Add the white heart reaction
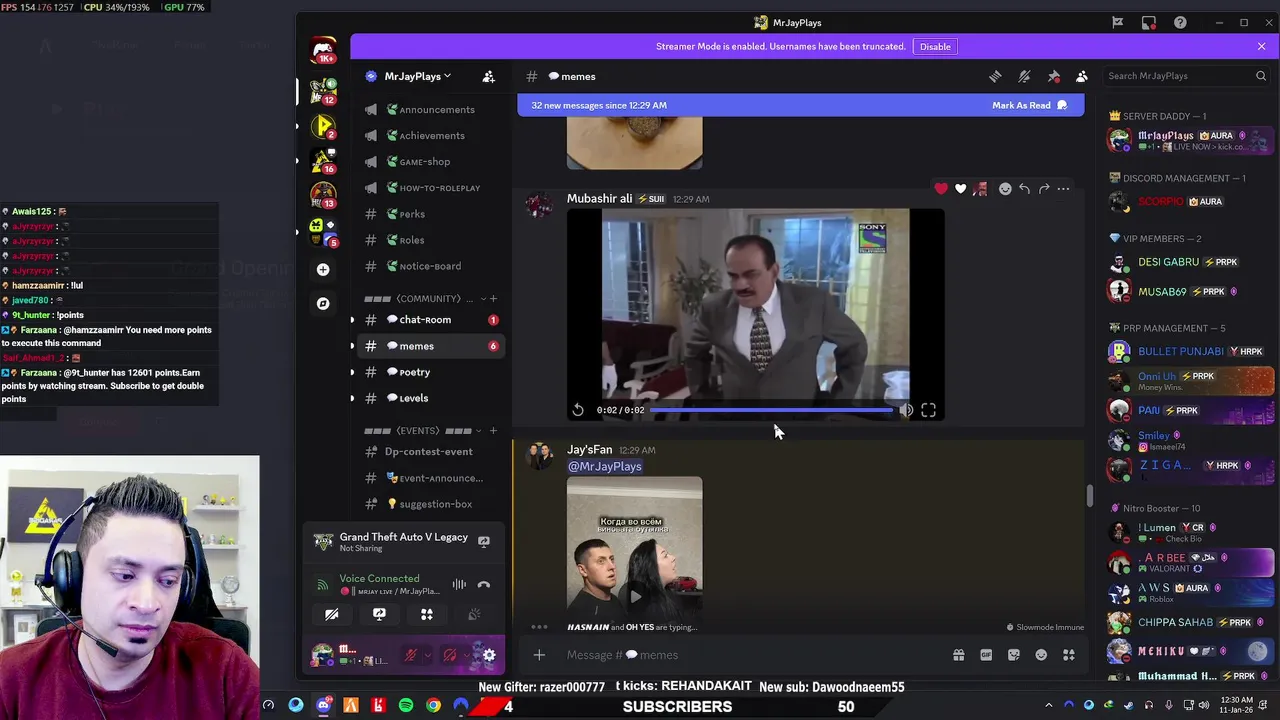The width and height of the screenshot is (1280, 720). pyautogui.click(x=961, y=189)
